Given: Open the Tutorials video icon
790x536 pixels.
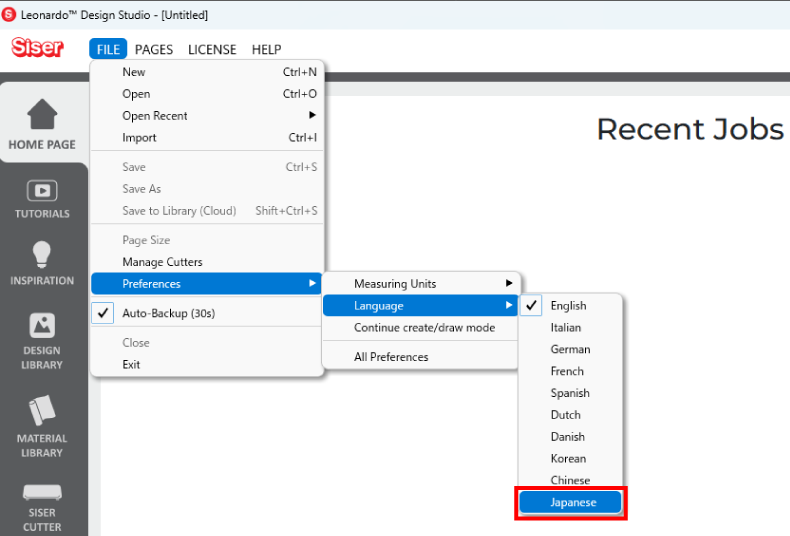Looking at the screenshot, I should pos(42,191).
